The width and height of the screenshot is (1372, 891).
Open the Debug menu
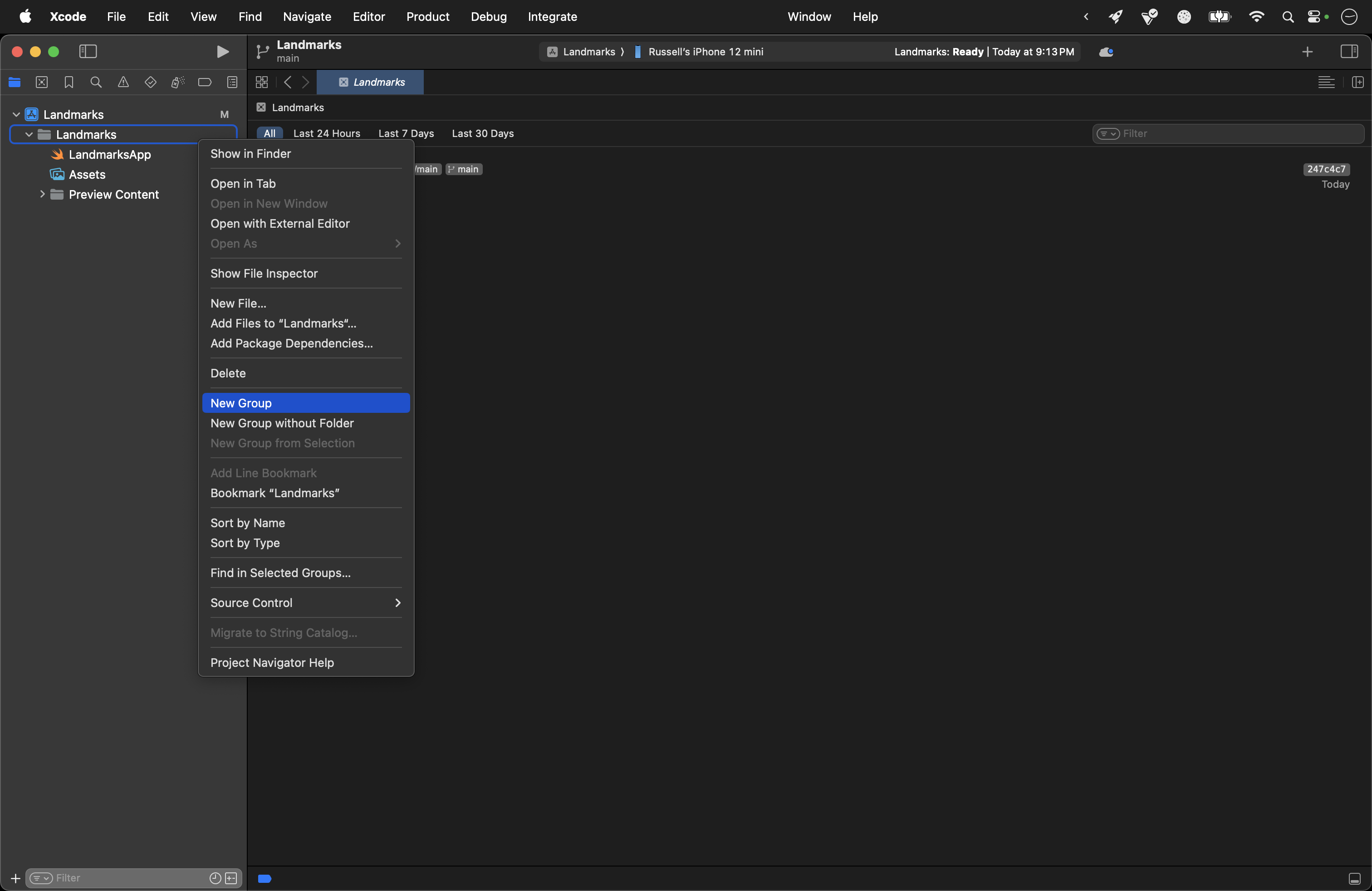[488, 17]
